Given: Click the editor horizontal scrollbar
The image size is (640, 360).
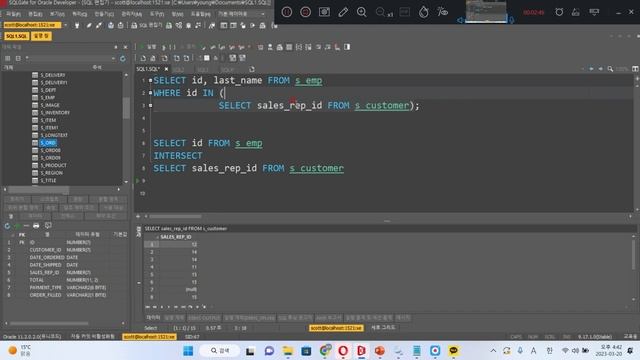Looking at the screenshot, I should point(176,216).
